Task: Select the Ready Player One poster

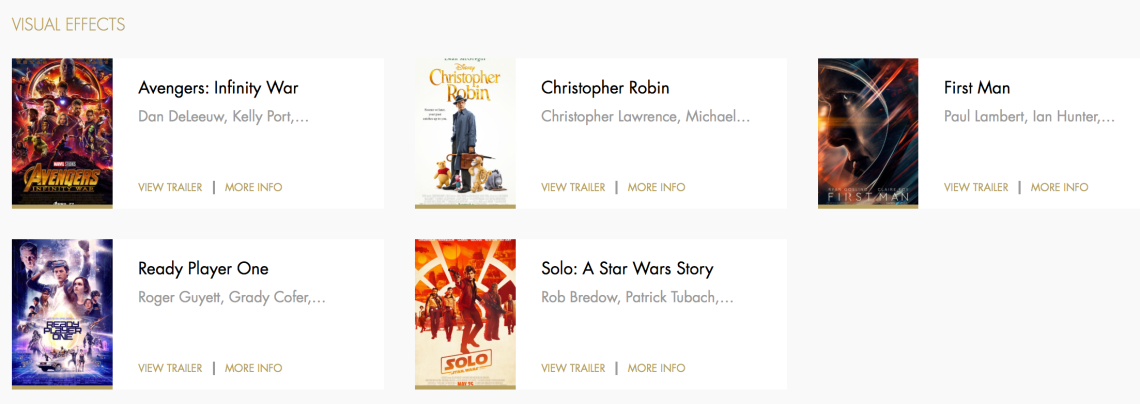Action: pos(62,313)
